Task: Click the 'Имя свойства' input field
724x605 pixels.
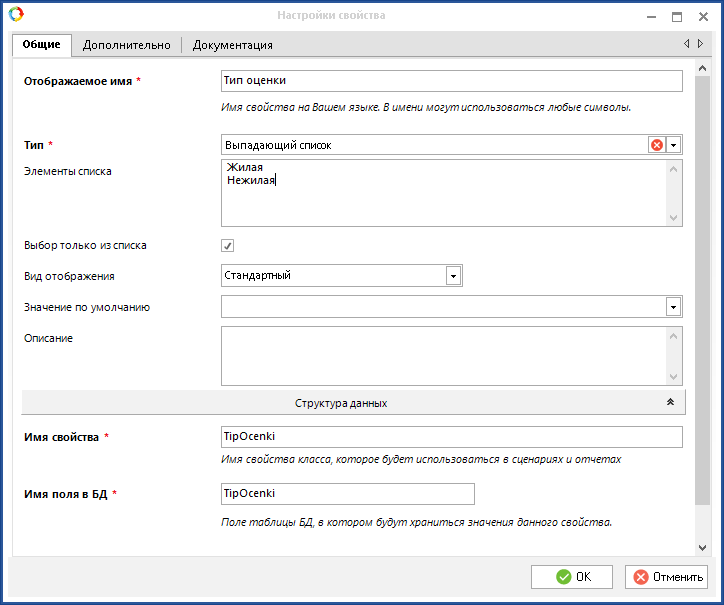Action: 450,437
